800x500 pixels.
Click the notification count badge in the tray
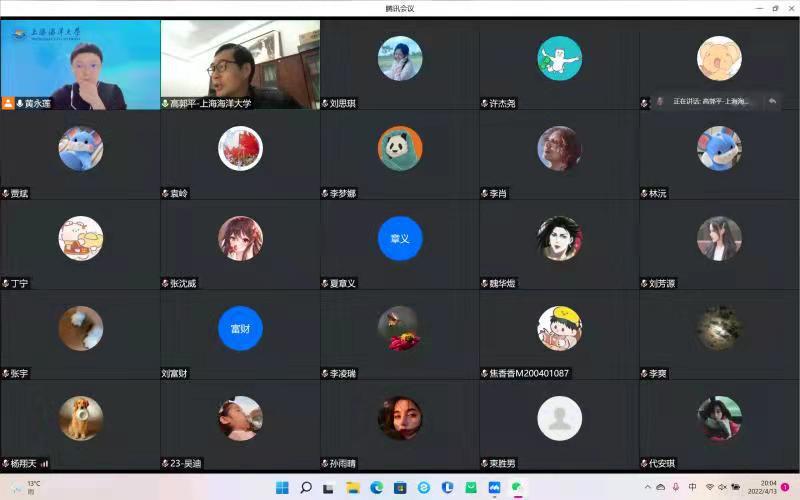coord(786,487)
